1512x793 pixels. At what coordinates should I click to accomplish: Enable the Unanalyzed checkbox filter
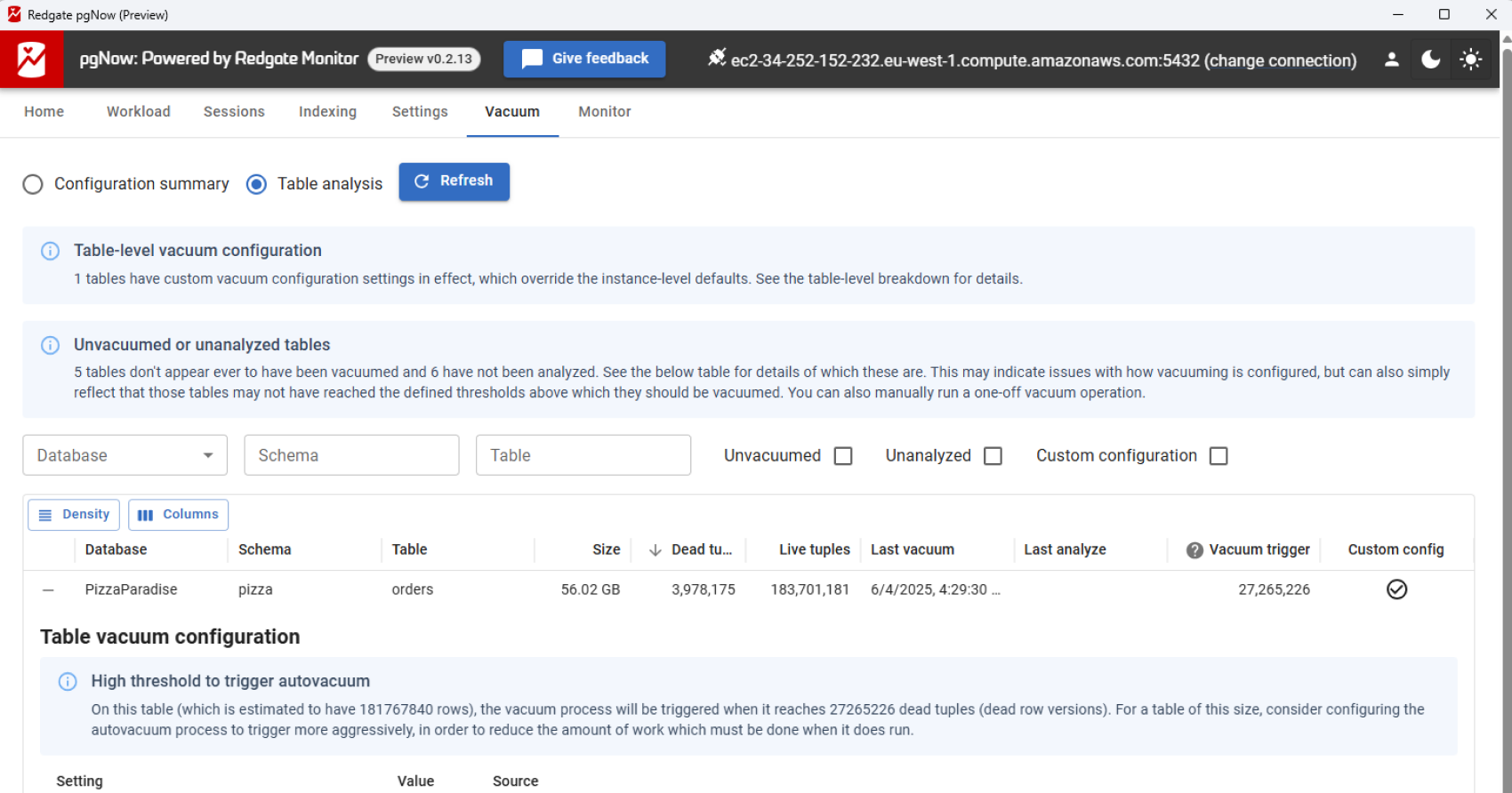tap(993, 456)
